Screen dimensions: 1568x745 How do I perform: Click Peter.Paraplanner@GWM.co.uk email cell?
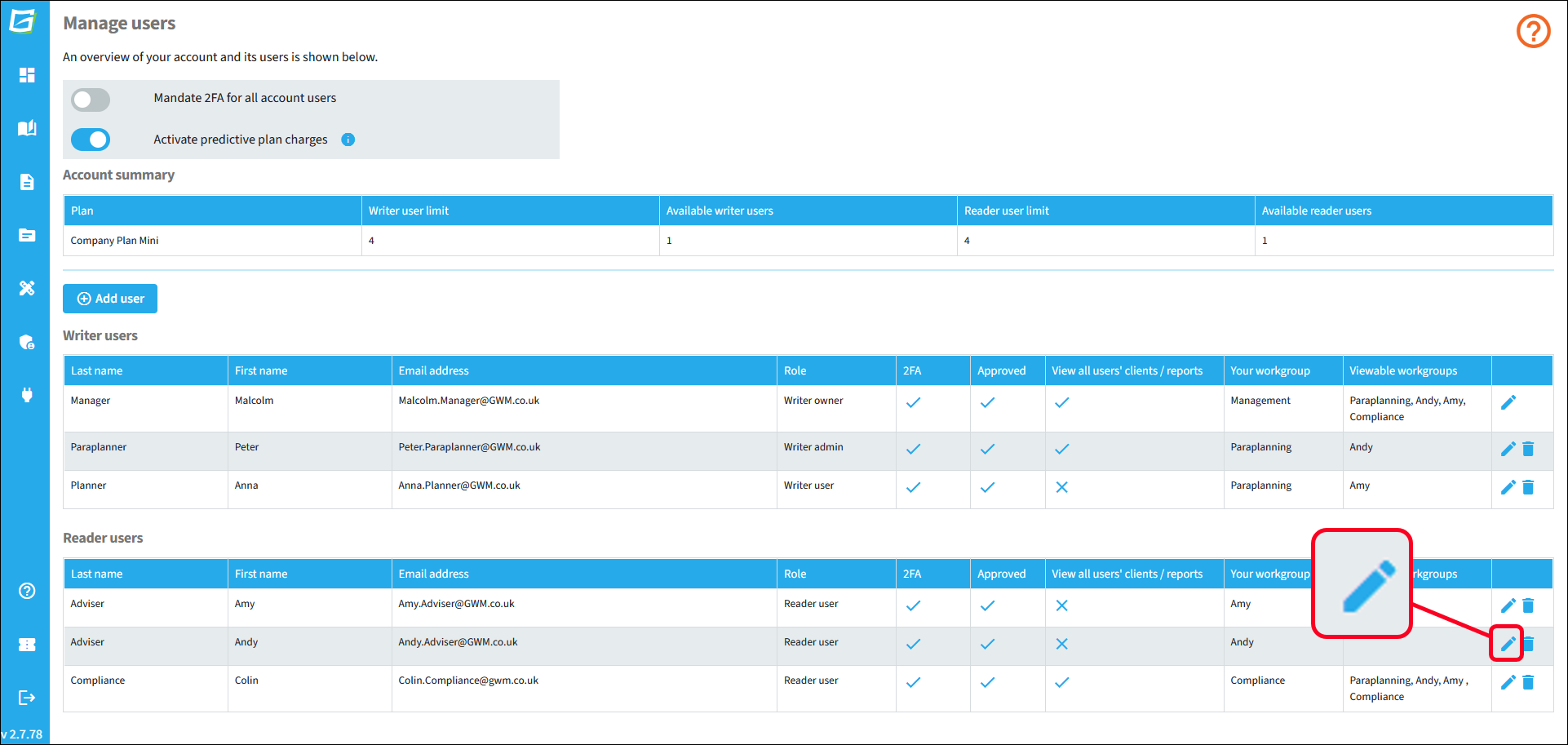[x=584, y=451]
